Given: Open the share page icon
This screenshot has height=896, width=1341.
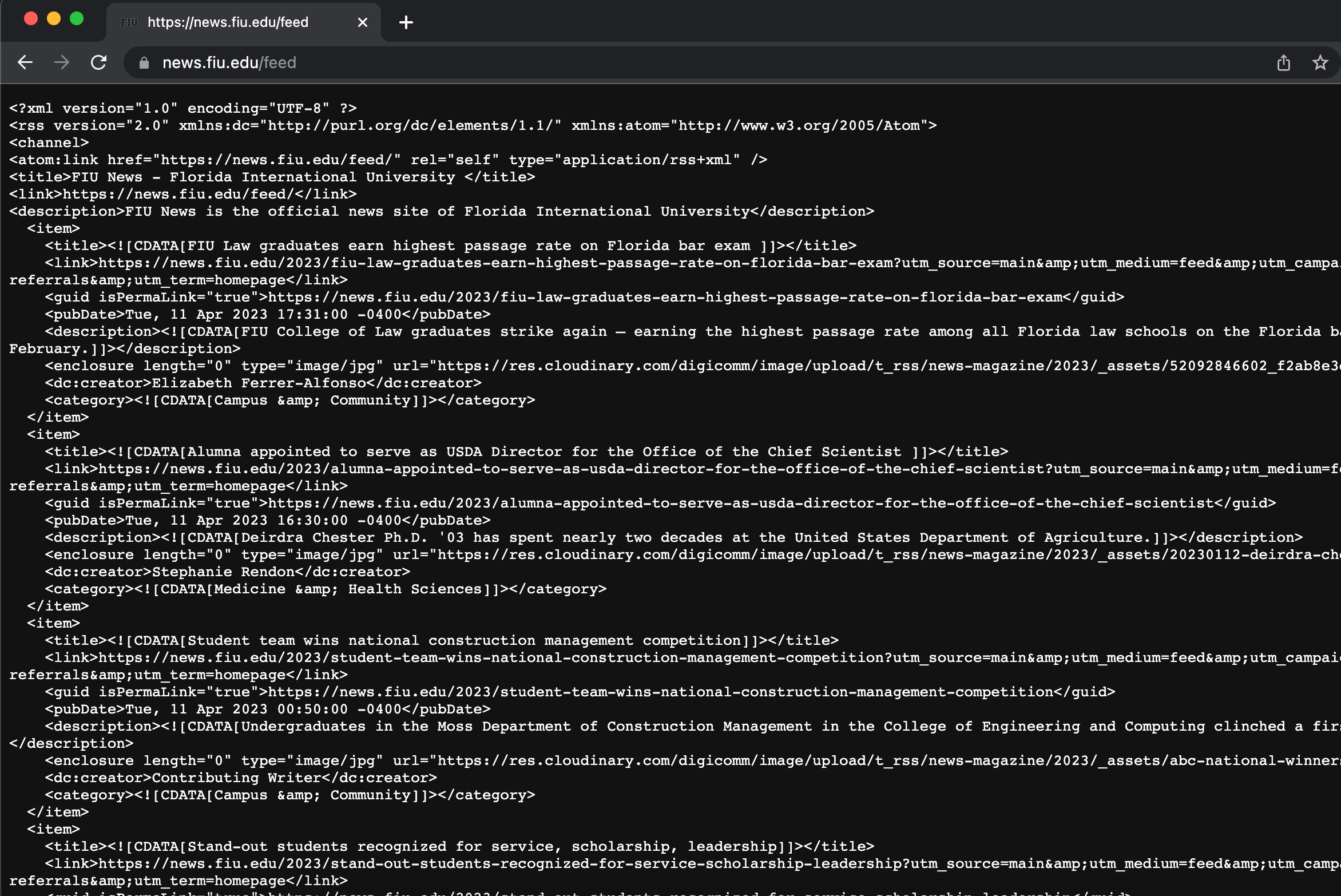Looking at the screenshot, I should point(1284,63).
